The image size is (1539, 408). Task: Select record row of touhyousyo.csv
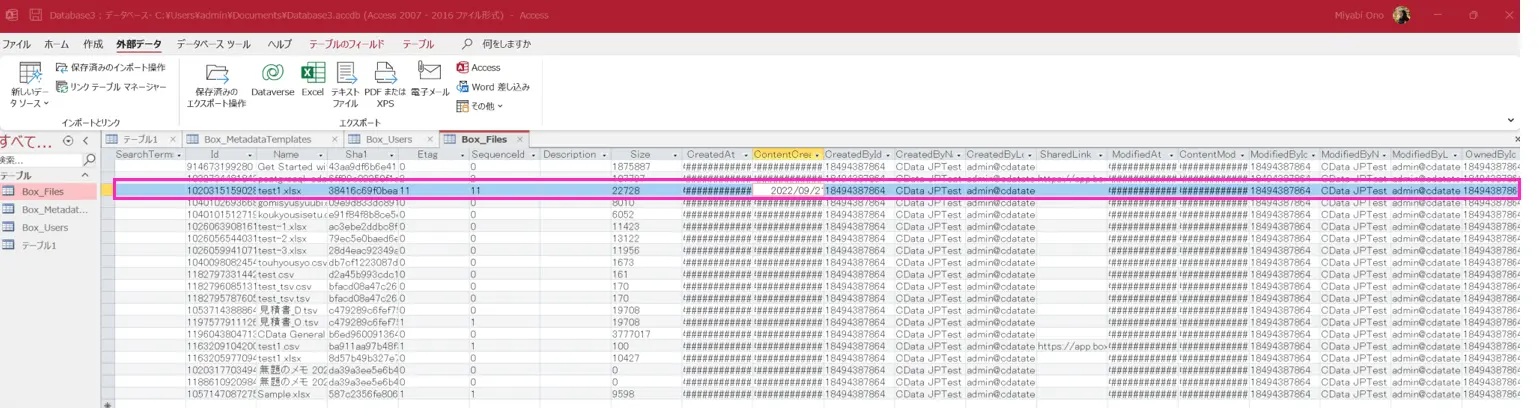[x=107, y=263]
